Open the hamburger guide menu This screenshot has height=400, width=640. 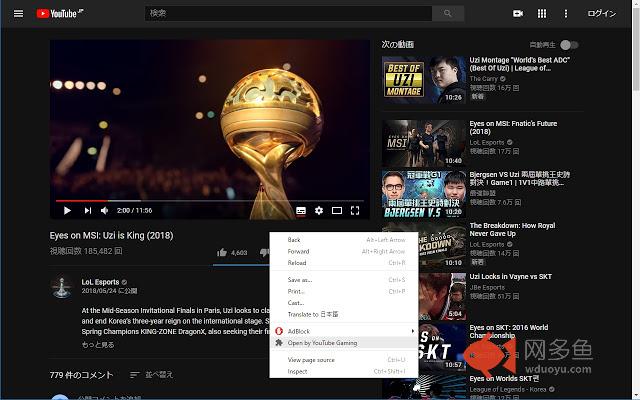pyautogui.click(x=18, y=13)
